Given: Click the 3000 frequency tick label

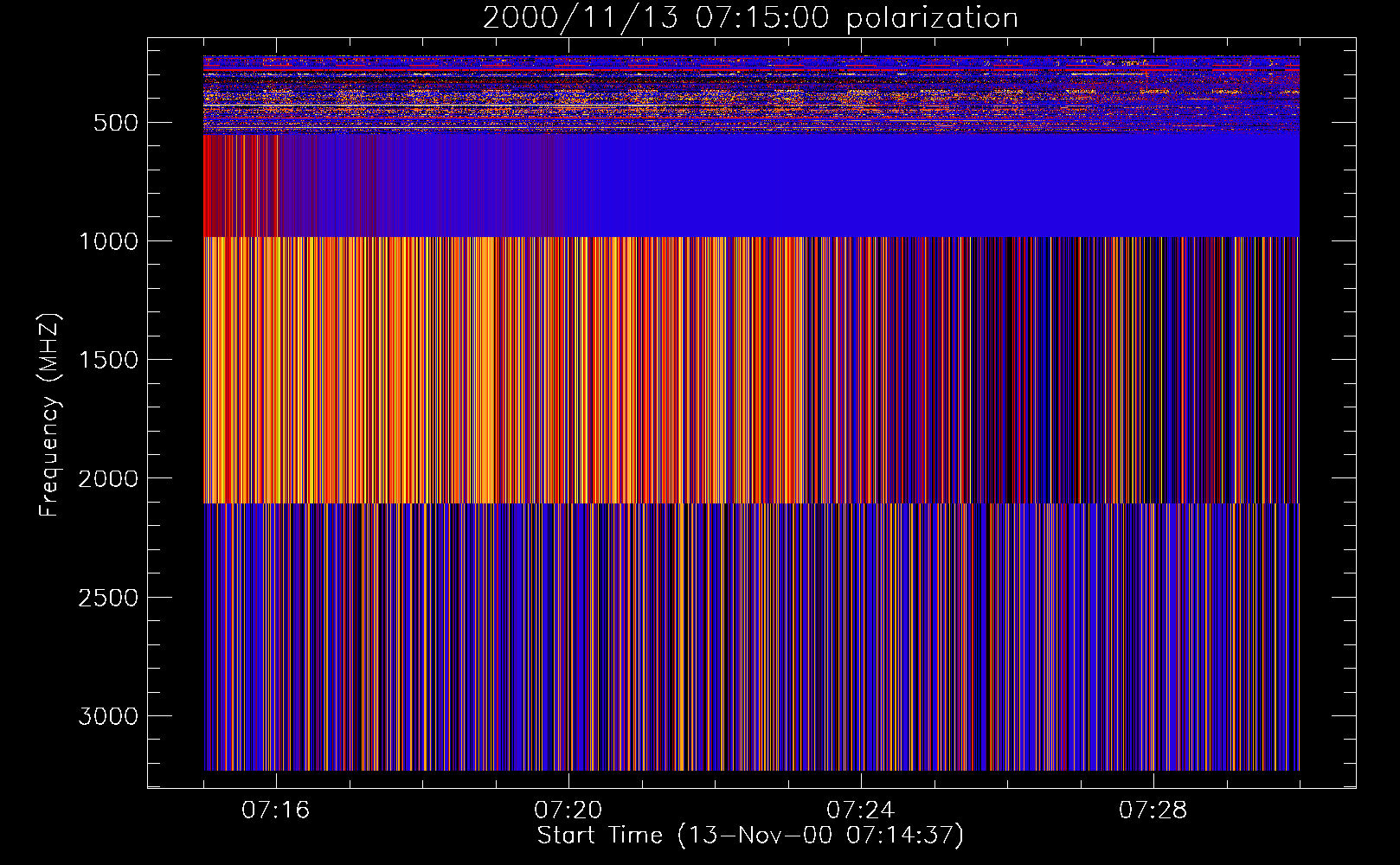Looking at the screenshot, I should click(x=108, y=716).
